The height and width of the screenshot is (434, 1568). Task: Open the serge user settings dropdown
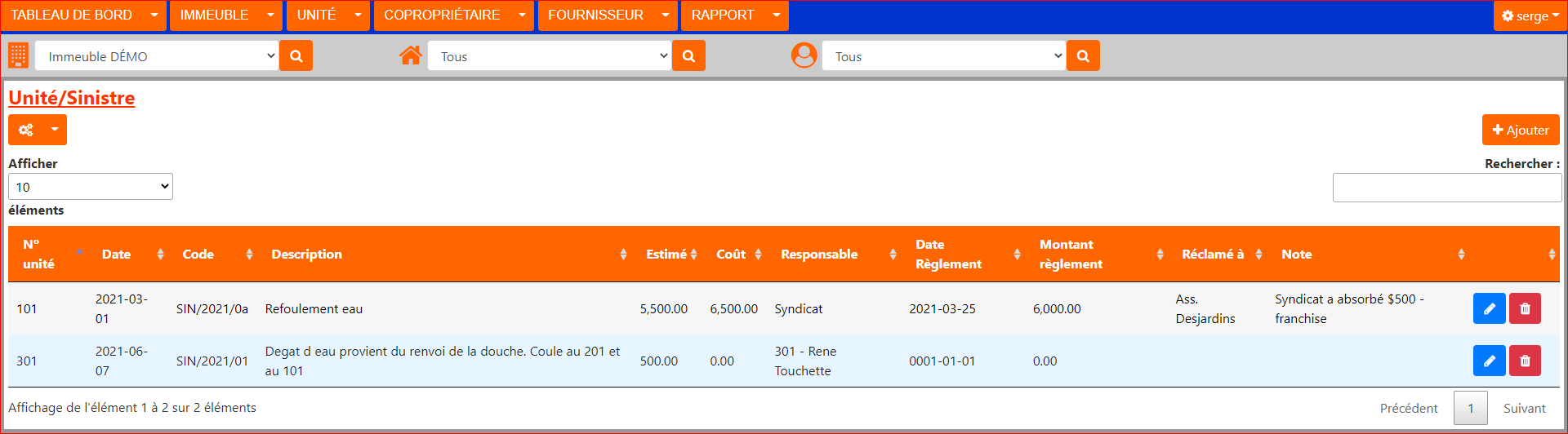point(1530,15)
